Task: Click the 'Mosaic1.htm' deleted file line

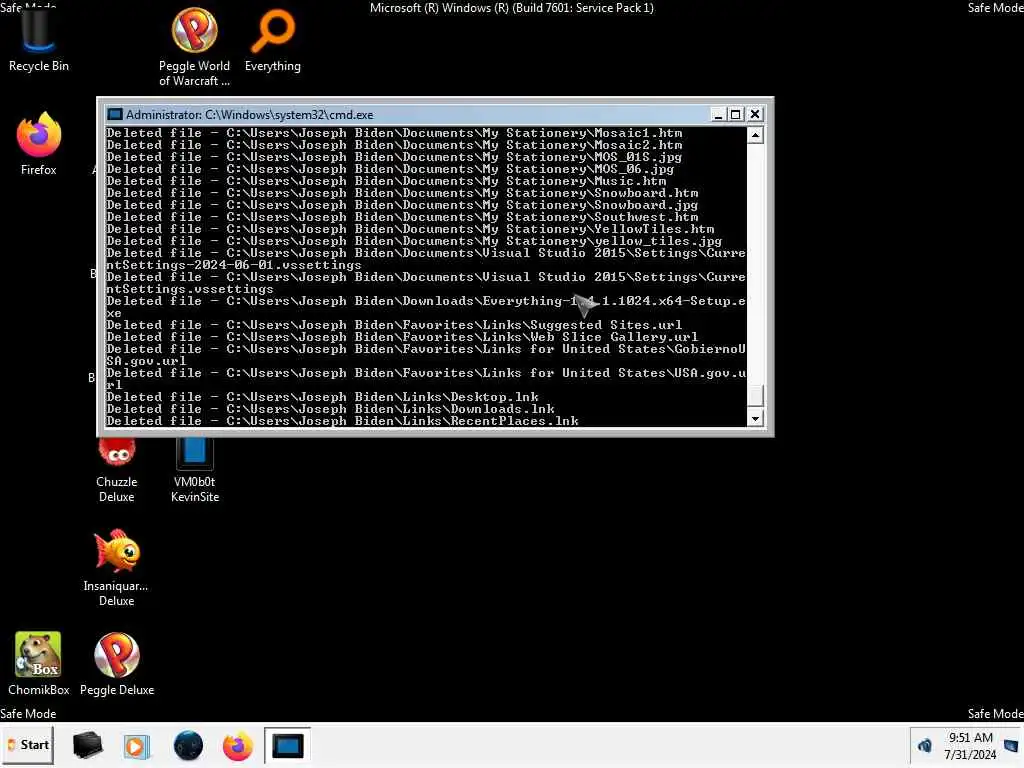Action: point(394,133)
